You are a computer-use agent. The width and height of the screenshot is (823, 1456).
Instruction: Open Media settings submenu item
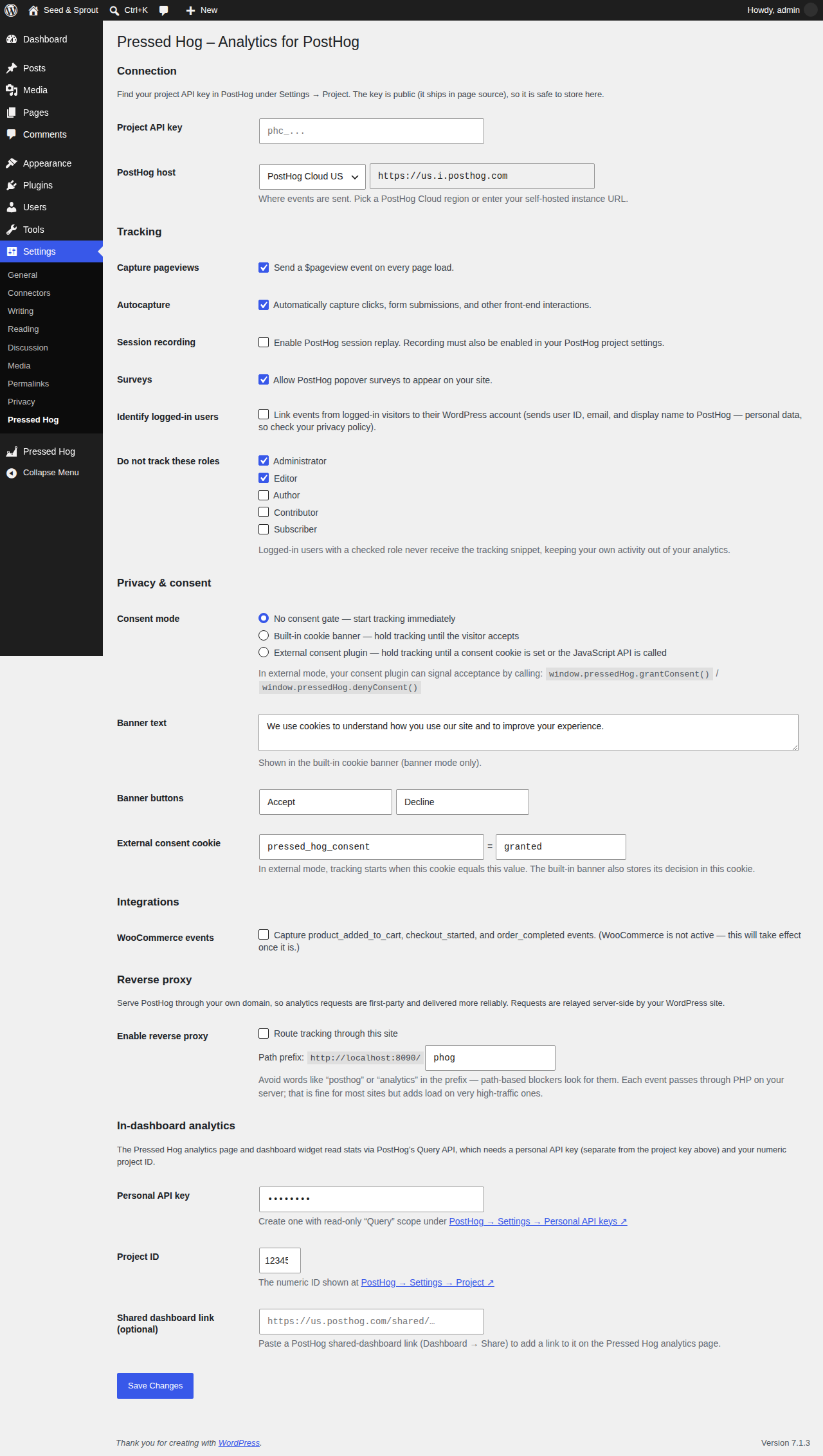[x=19, y=365]
